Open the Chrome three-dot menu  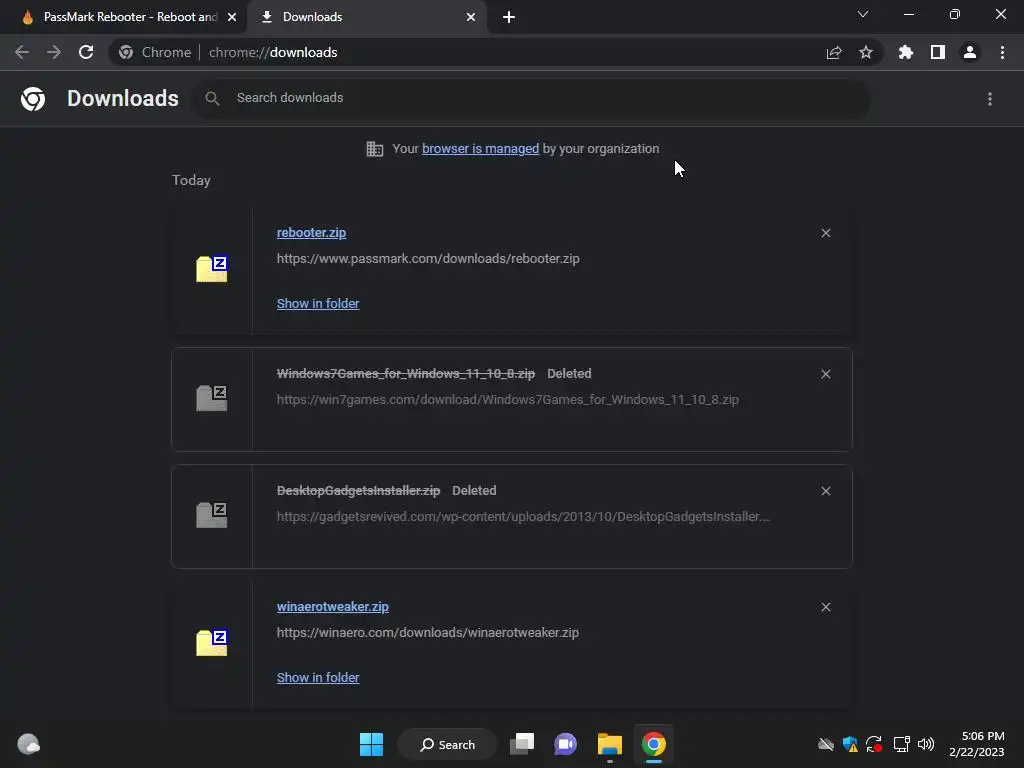[1002, 52]
